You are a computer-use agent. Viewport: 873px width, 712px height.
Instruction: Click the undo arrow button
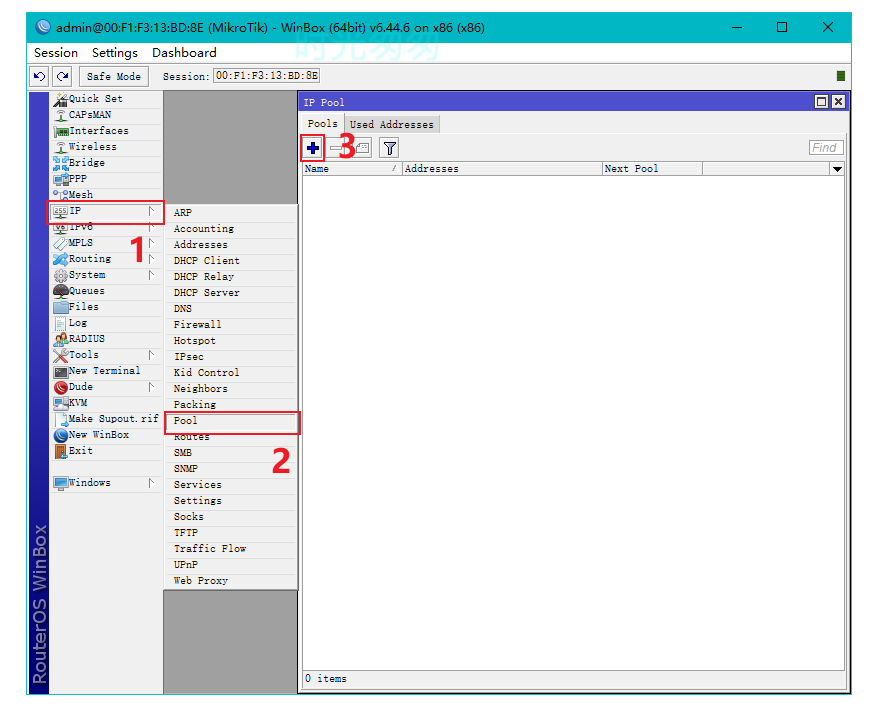tap(39, 76)
